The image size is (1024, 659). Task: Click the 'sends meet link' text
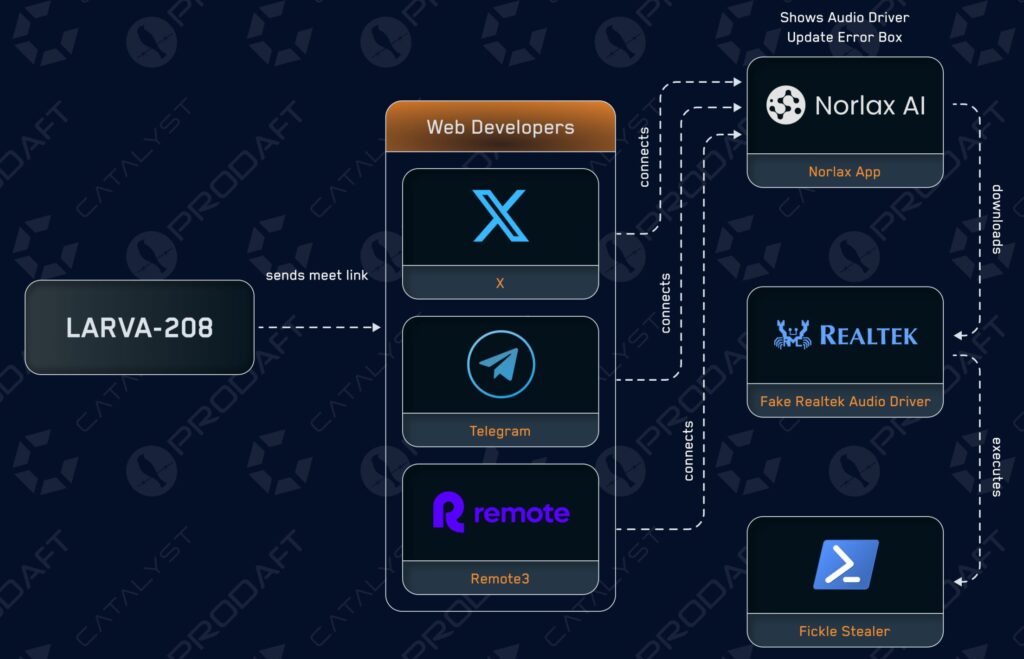tap(317, 275)
